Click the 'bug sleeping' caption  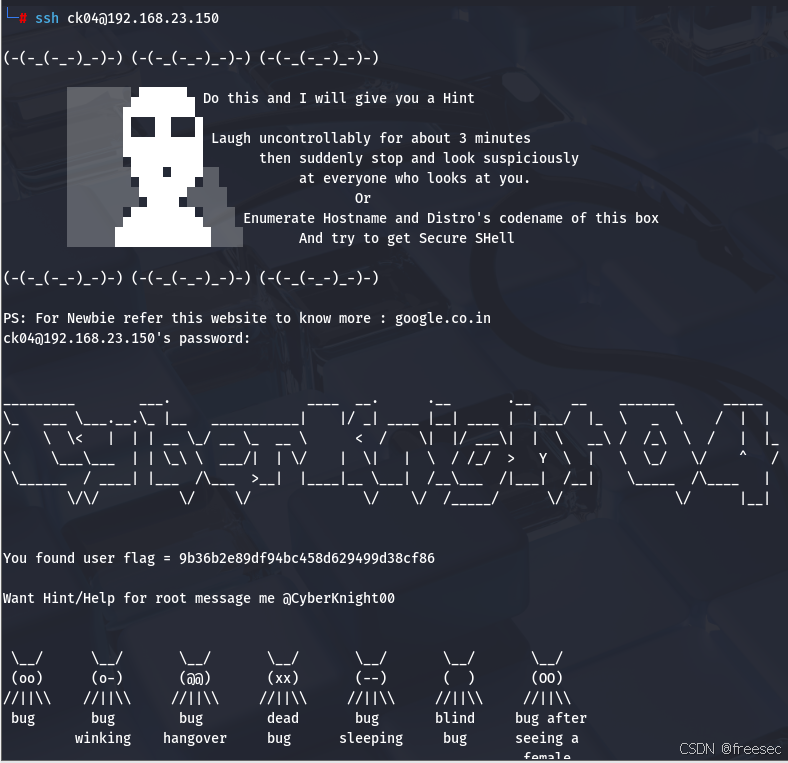pyautogui.click(x=371, y=728)
